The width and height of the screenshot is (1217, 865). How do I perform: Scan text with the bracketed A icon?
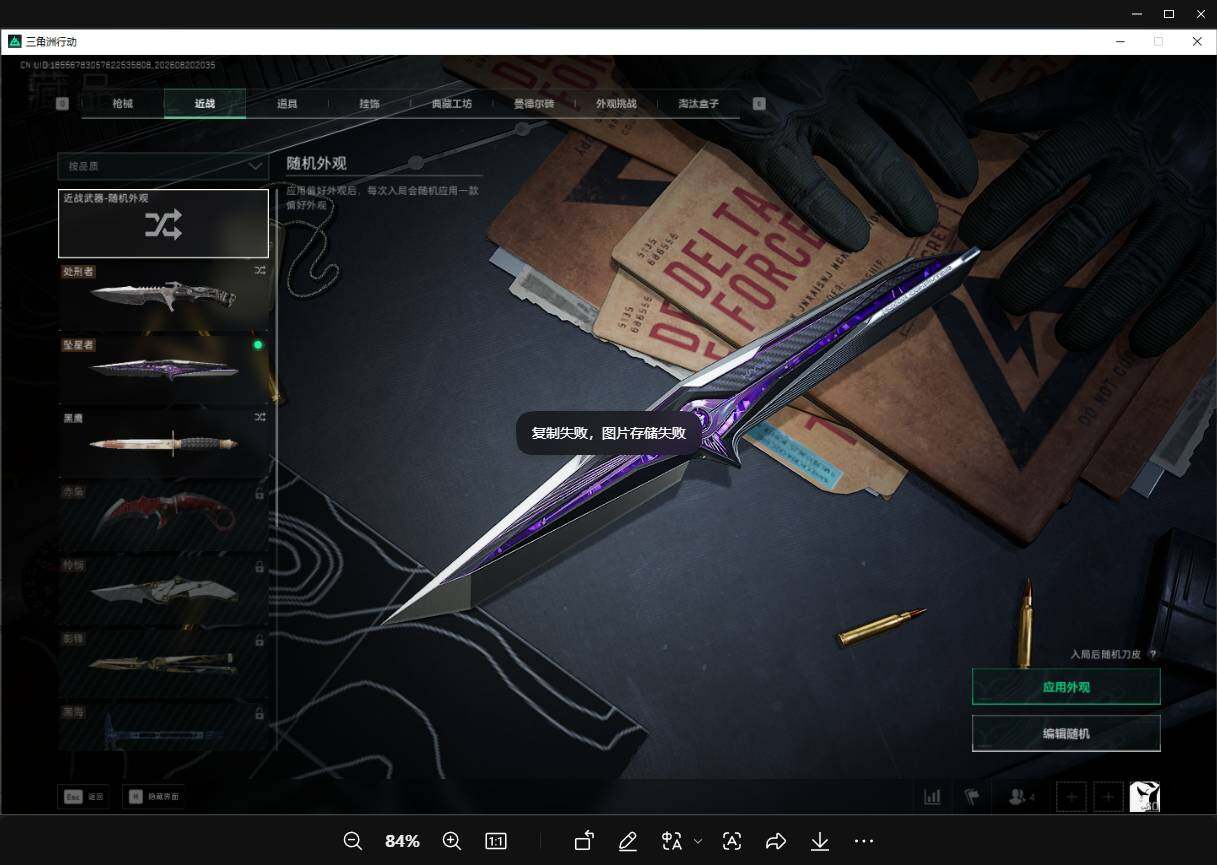click(x=732, y=841)
